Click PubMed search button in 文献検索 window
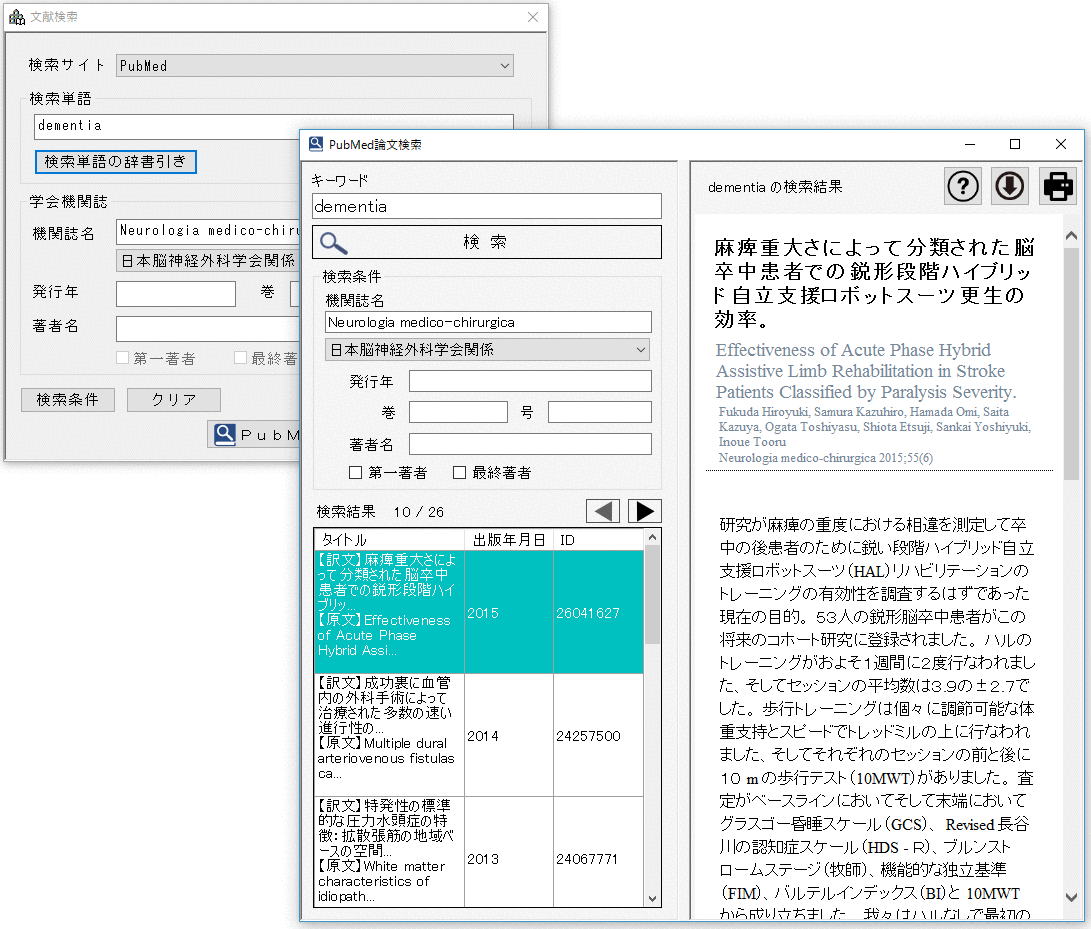Image resolution: width=1091 pixels, height=929 pixels. click(x=254, y=434)
